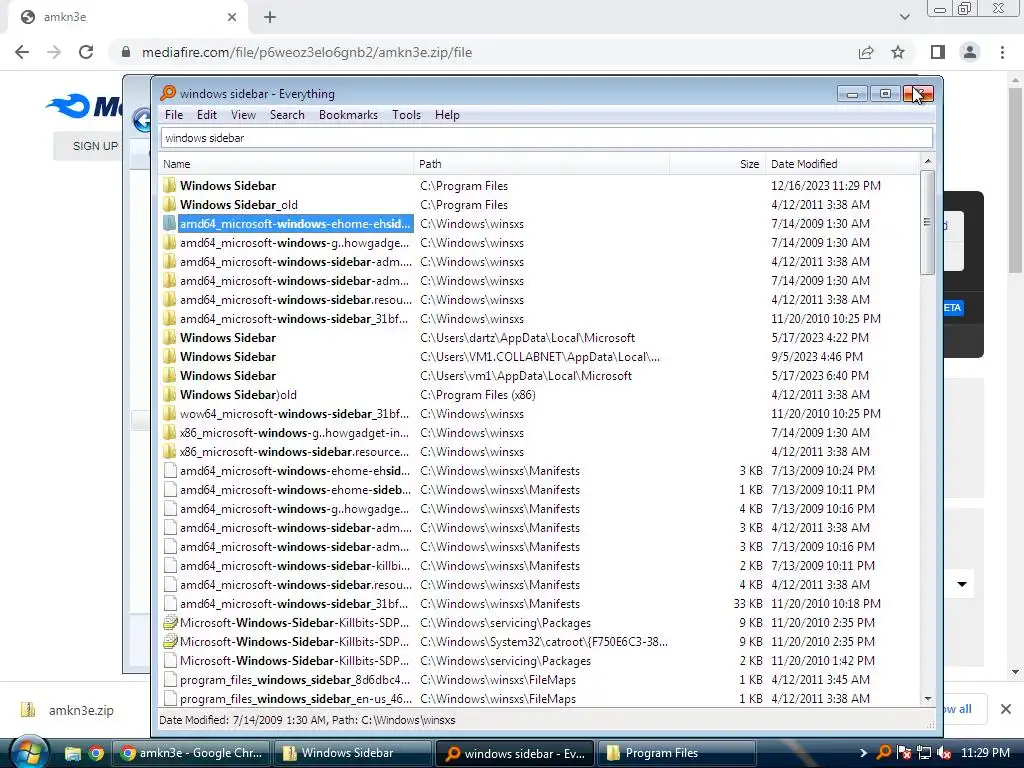Click the date 11/20/2010 10:18 PM
The height and width of the screenshot is (768, 1024).
click(825, 604)
